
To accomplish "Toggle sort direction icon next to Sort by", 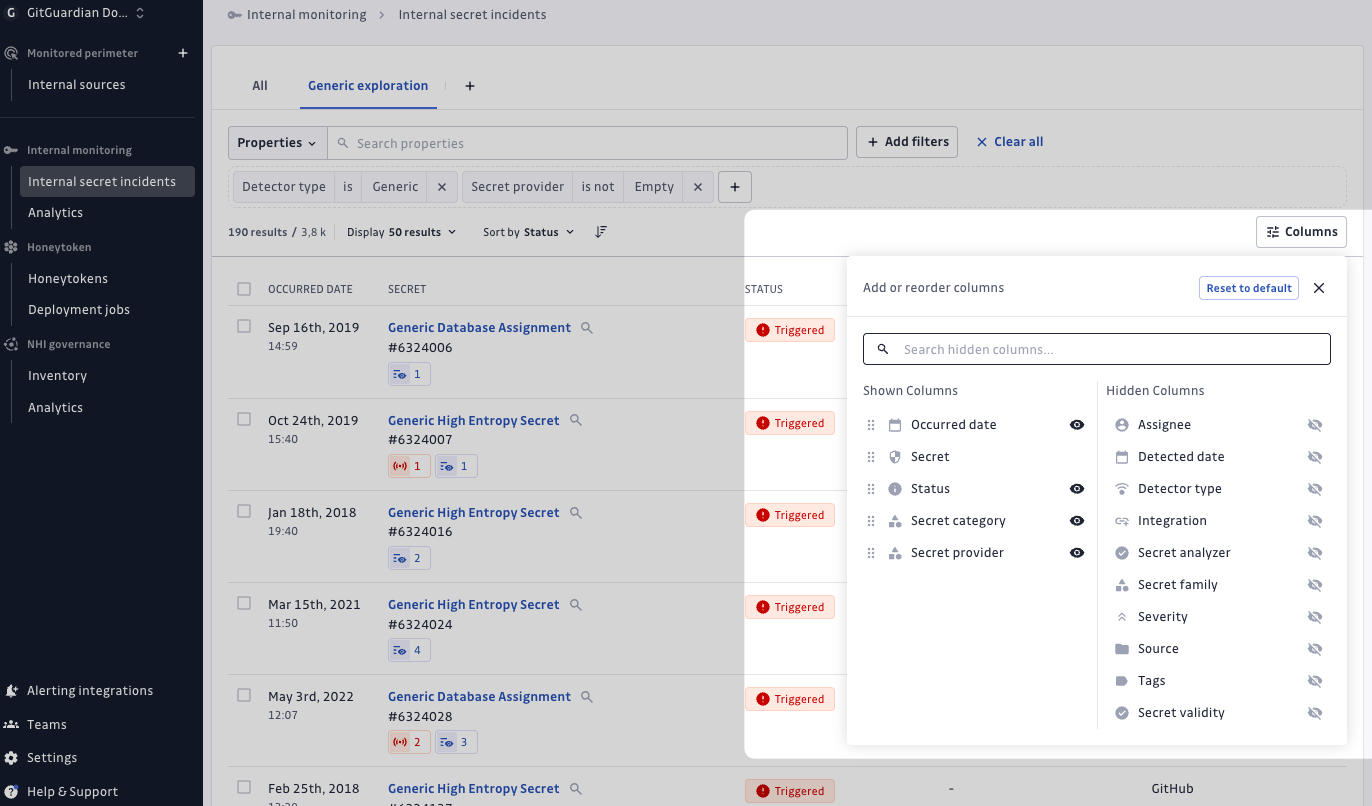I will tap(601, 232).
